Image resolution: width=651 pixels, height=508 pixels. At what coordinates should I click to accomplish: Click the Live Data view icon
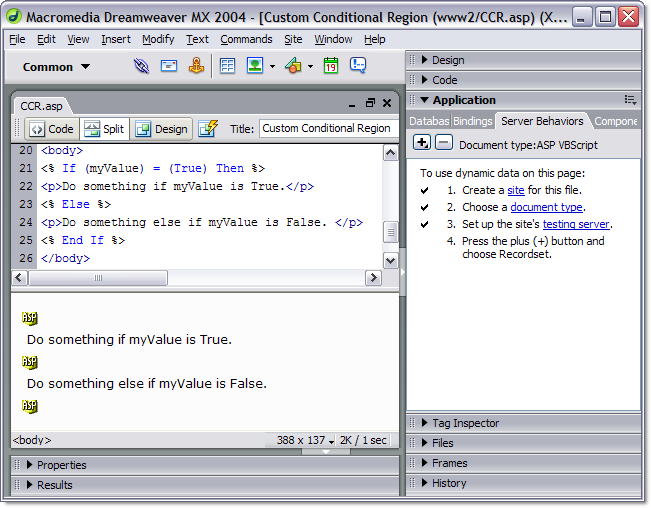coord(208,128)
